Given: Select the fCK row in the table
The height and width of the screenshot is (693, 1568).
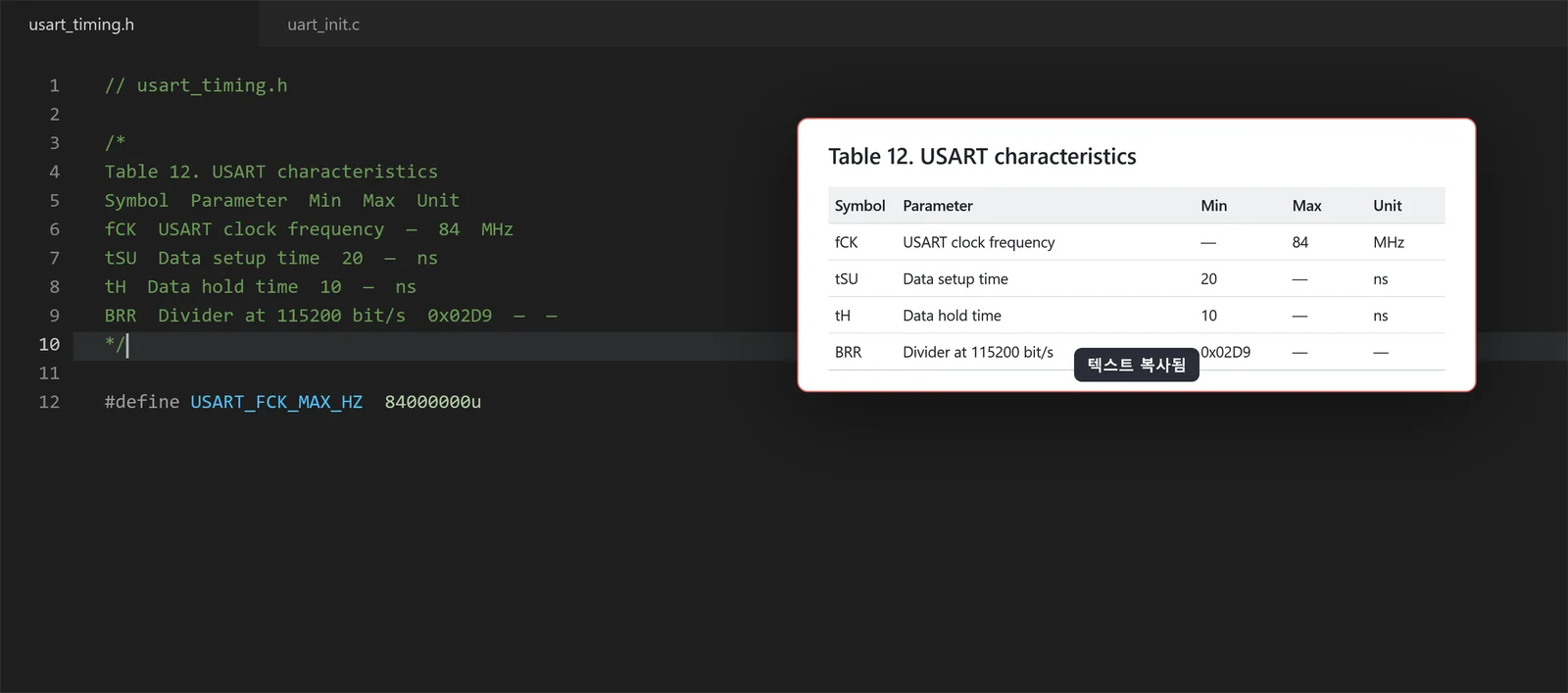Looking at the screenshot, I should coord(1137,242).
